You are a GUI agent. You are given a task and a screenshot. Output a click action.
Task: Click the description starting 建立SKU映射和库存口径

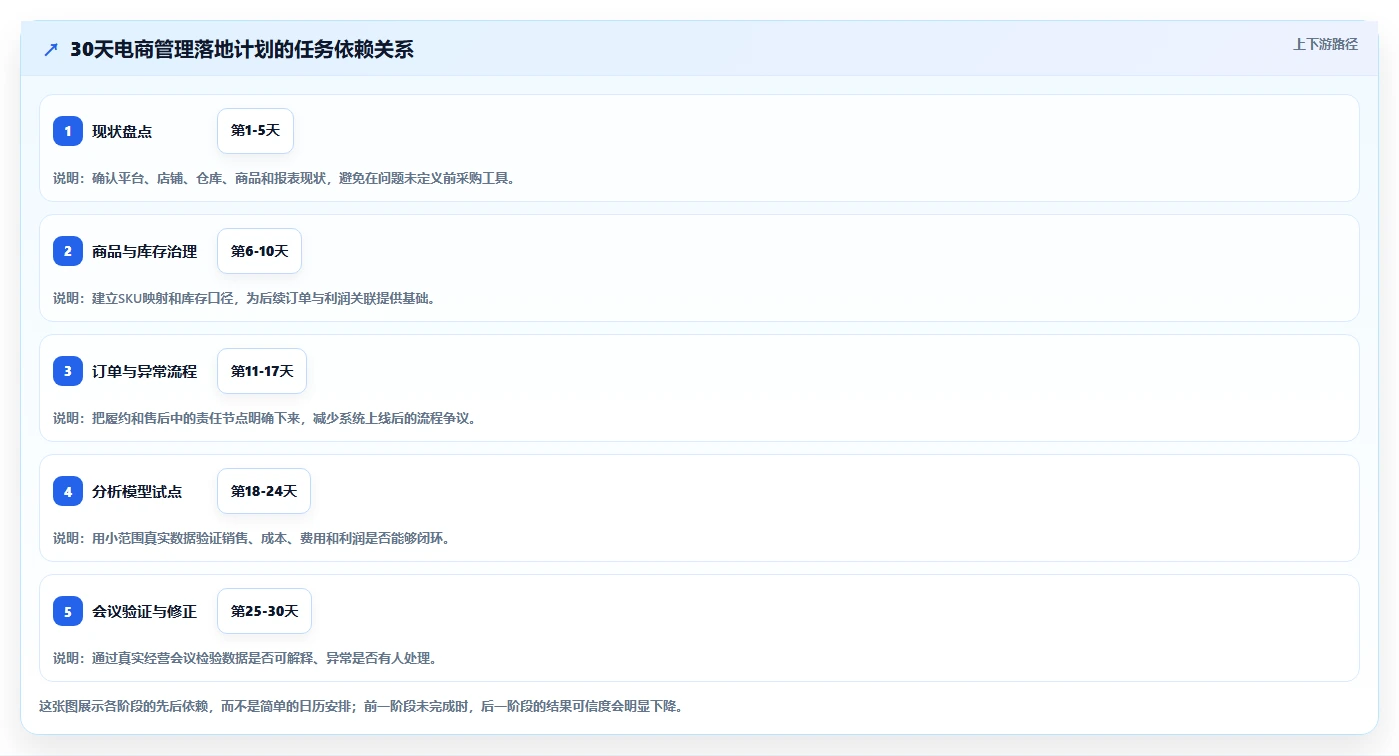[245, 298]
